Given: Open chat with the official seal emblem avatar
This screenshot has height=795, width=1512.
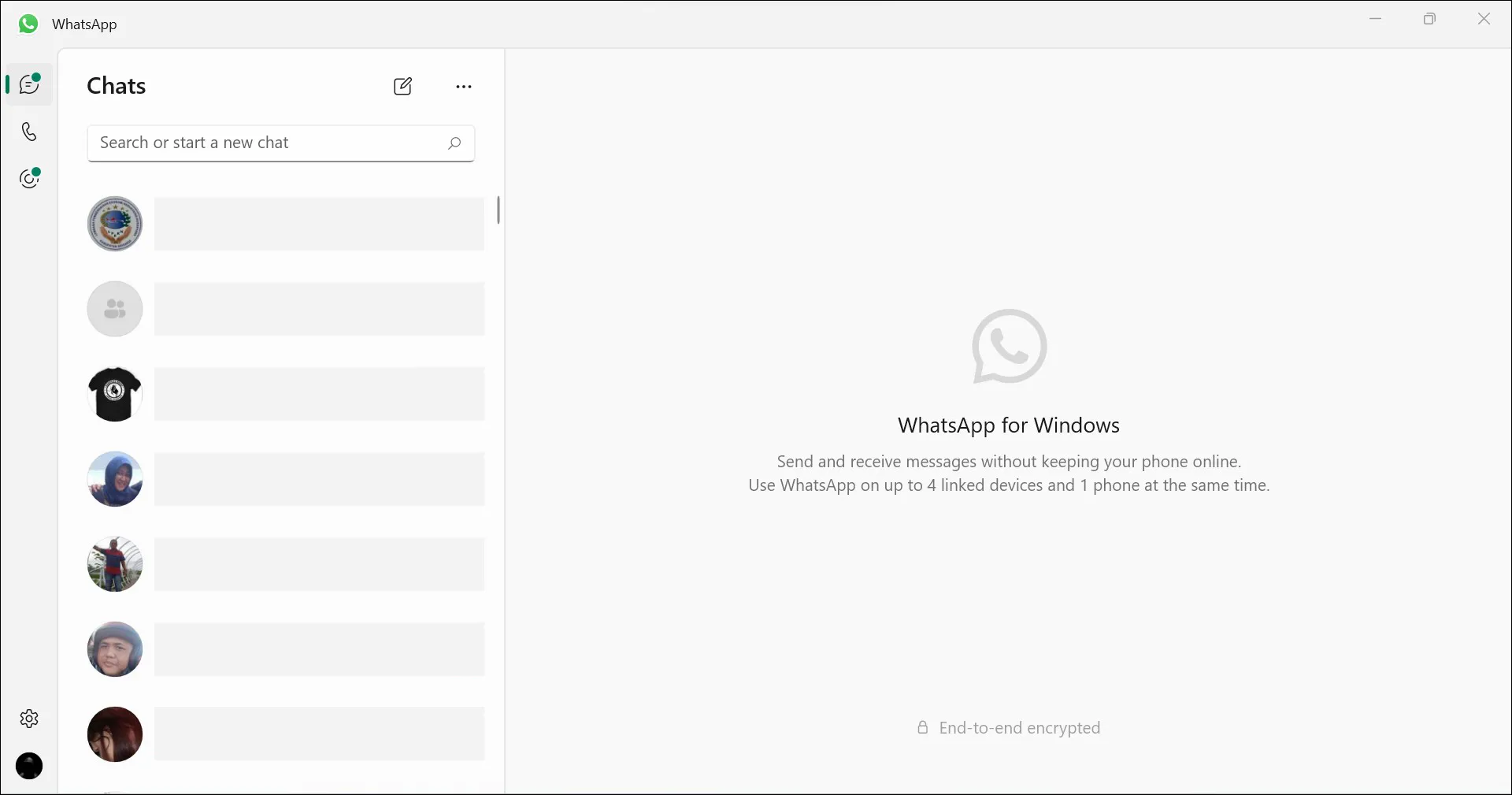Looking at the screenshot, I should point(115,224).
